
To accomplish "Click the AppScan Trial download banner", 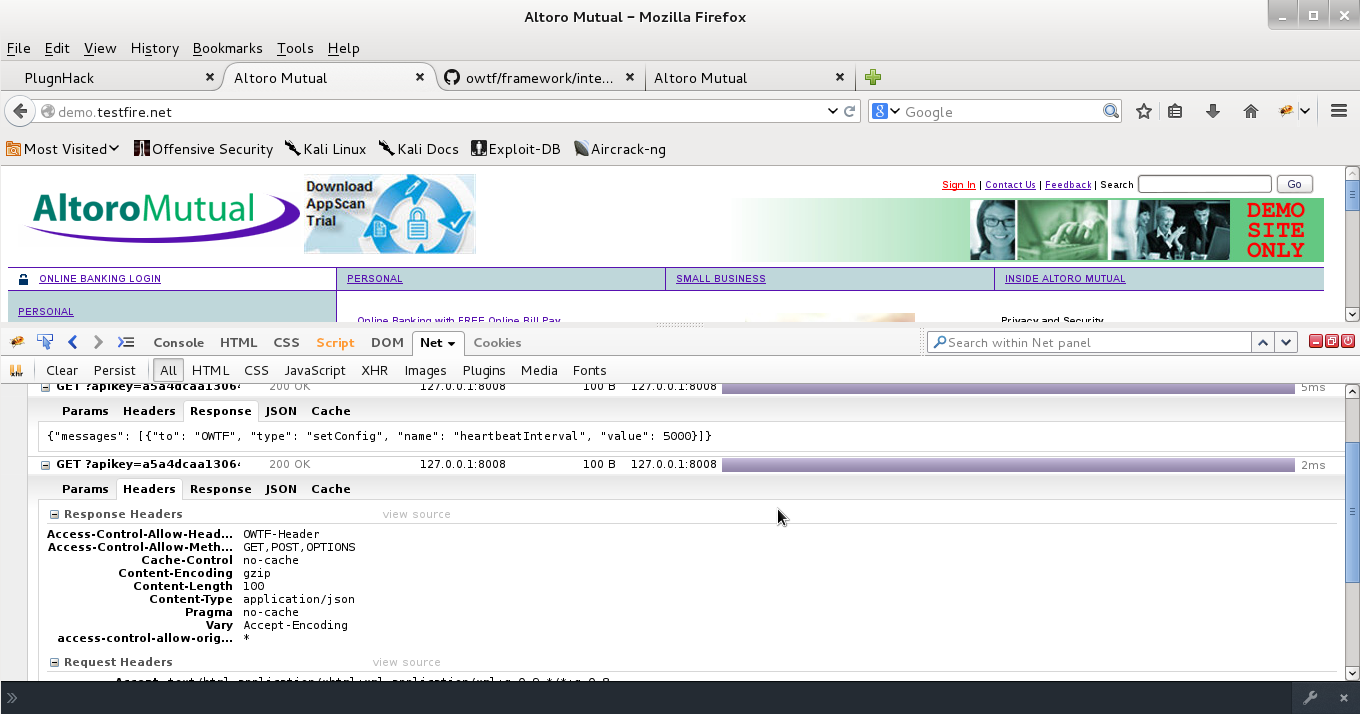I will 390,214.
